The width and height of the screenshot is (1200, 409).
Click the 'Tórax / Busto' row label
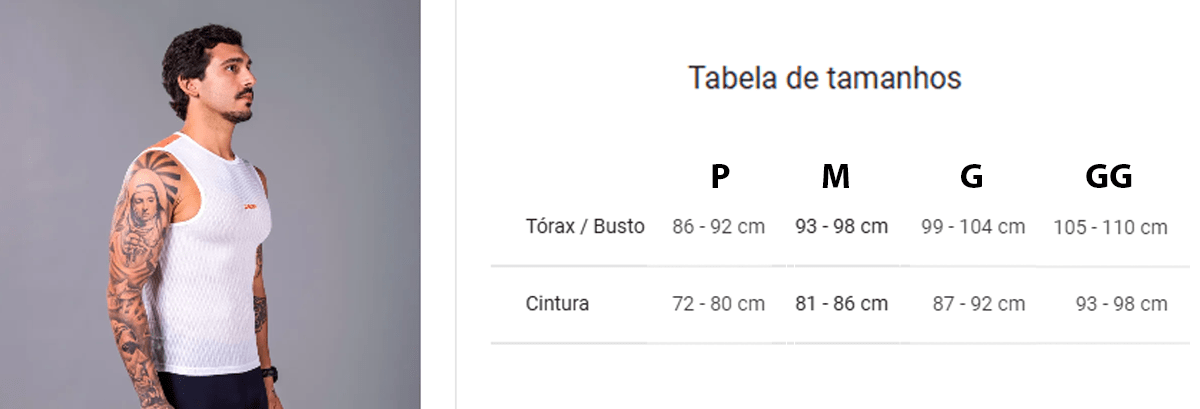(x=585, y=226)
